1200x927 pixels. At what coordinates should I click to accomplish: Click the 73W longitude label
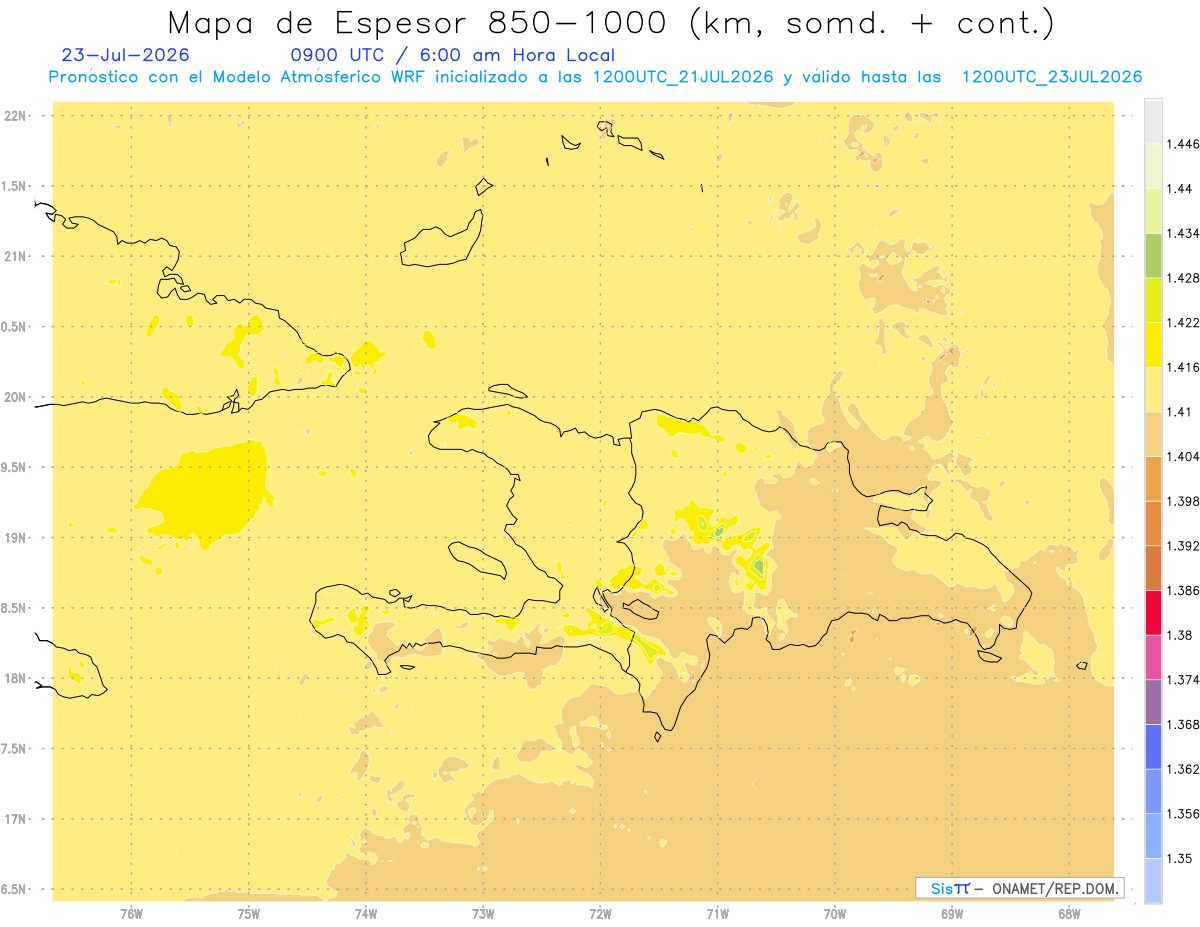tap(483, 913)
